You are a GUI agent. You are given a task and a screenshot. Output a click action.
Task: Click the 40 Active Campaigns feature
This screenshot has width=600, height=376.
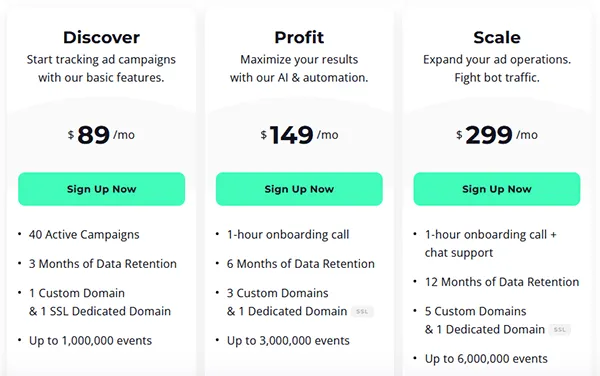point(84,234)
